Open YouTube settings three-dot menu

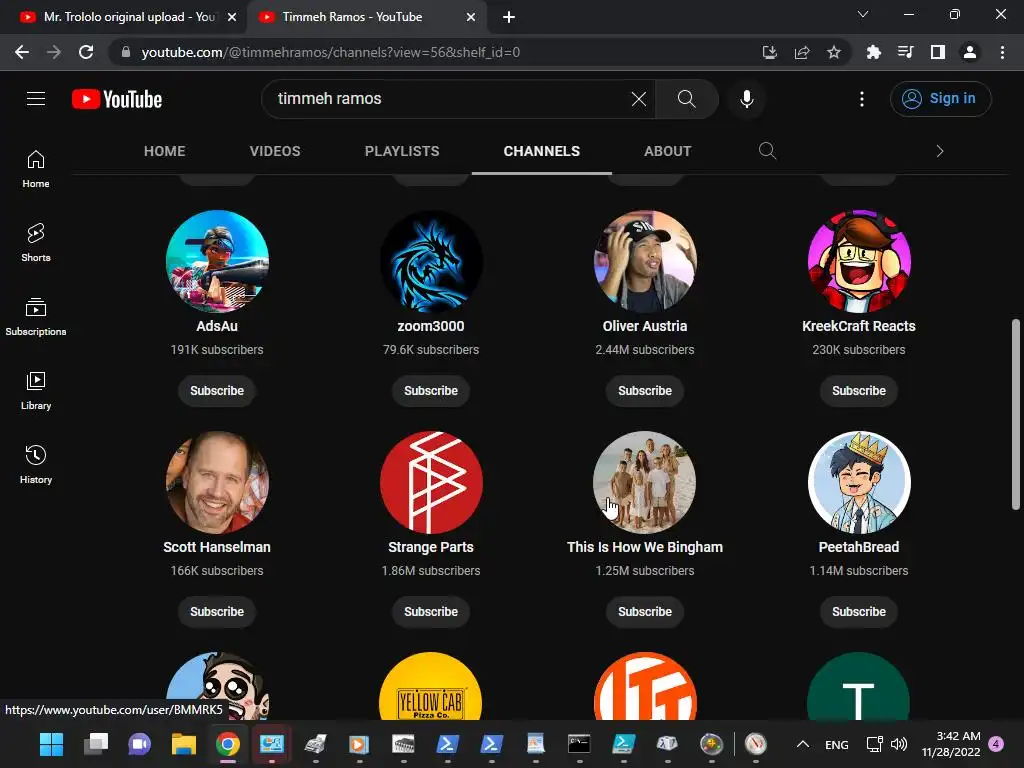point(862,99)
